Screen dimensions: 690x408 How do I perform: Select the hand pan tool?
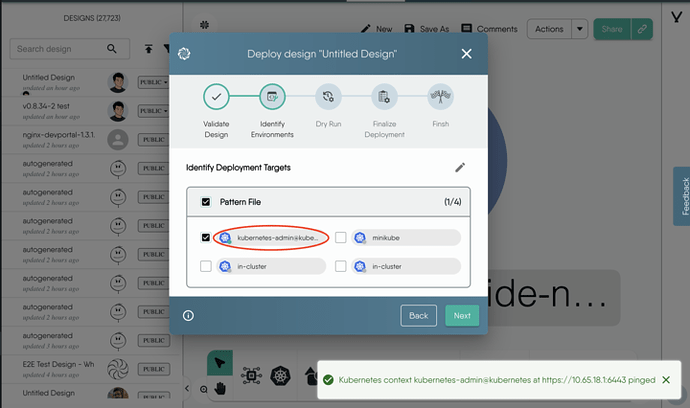coord(220,388)
